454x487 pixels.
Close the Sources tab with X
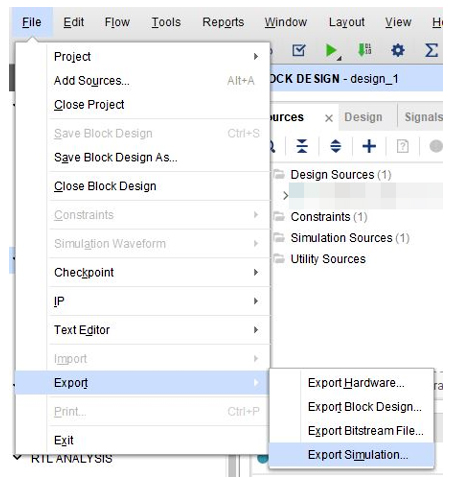pyautogui.click(x=329, y=118)
